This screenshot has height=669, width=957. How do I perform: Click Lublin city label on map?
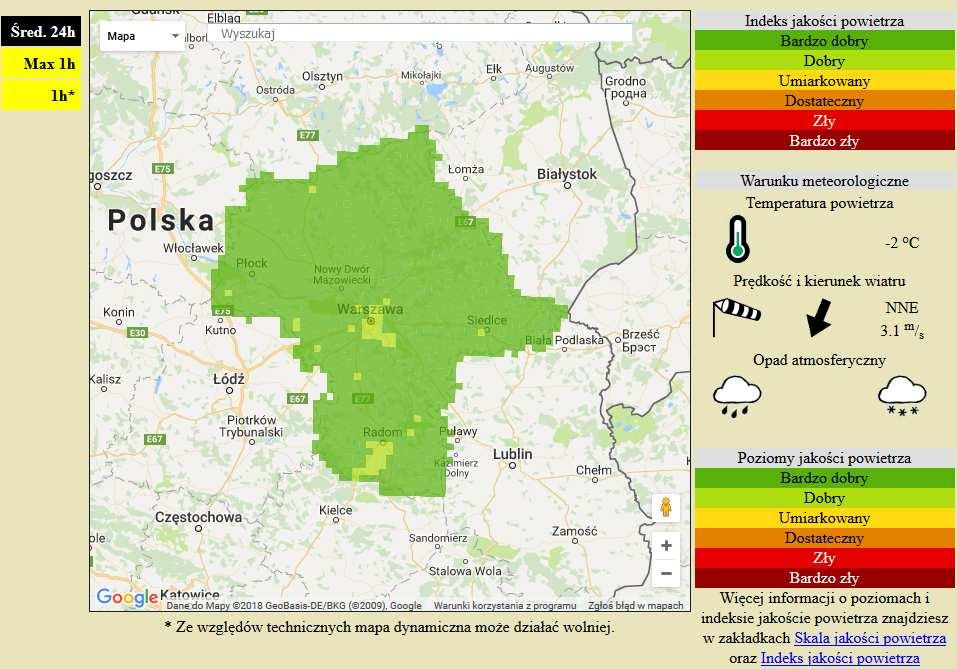[x=513, y=454]
